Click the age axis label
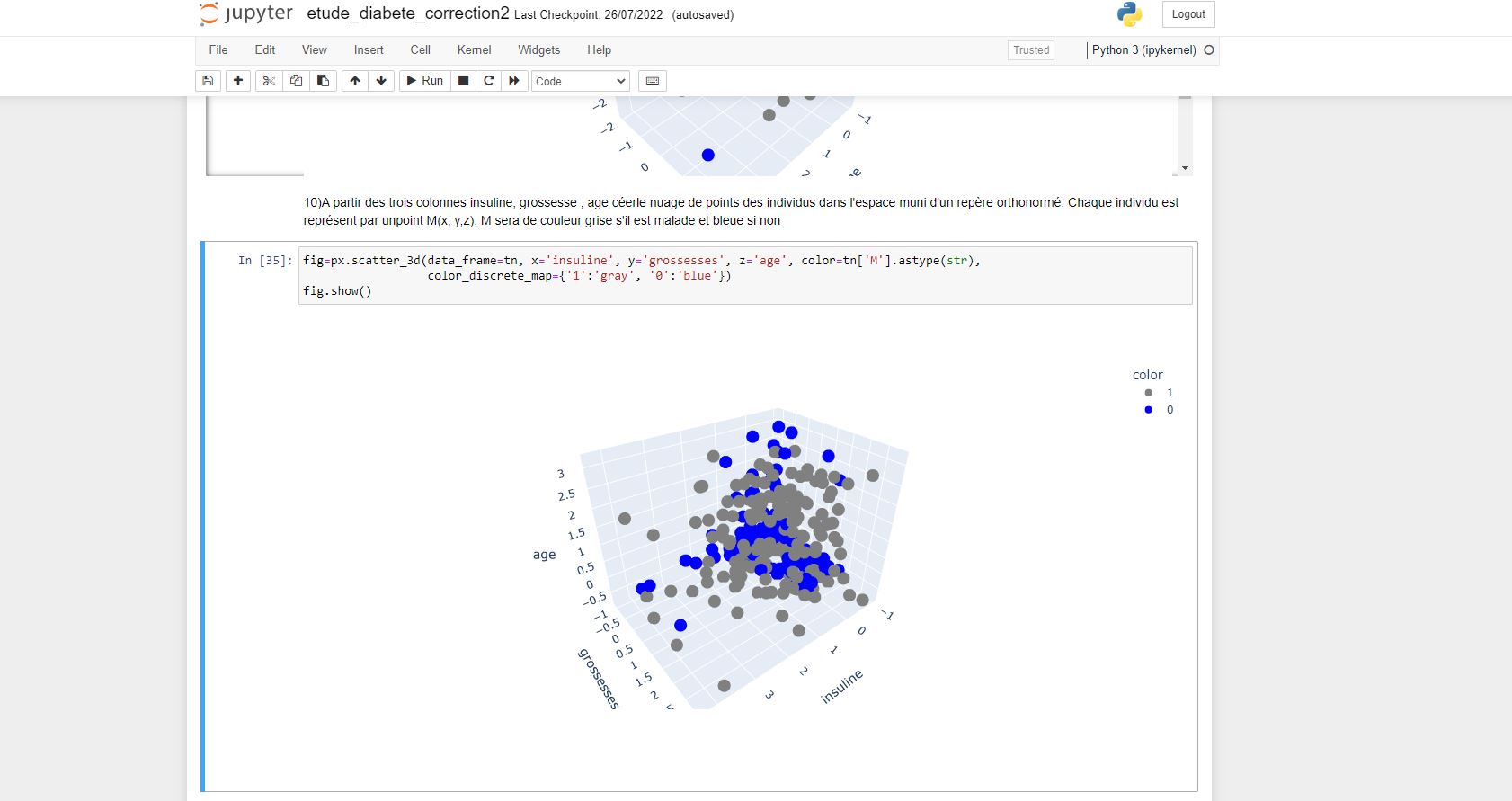Screen dimensions: 1512x801 click(544, 555)
